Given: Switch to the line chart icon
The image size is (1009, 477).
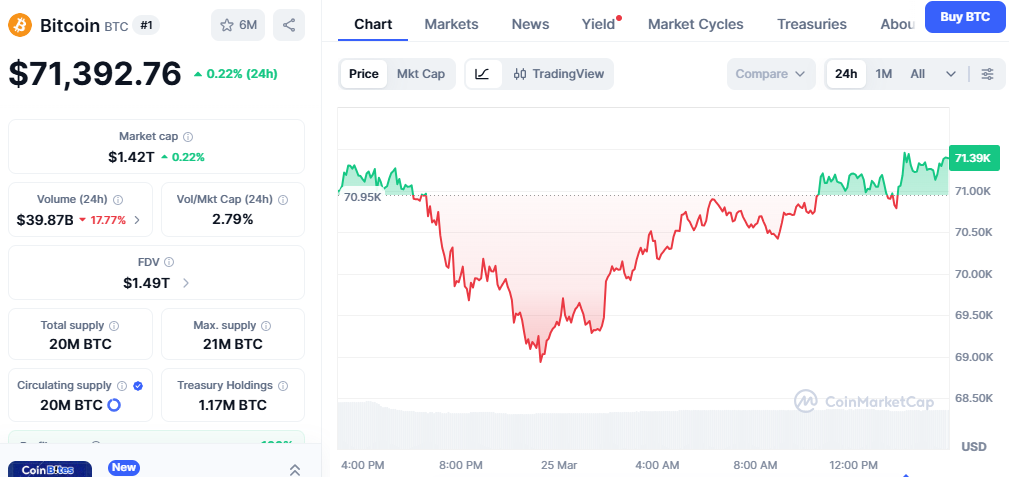Looking at the screenshot, I should (482, 74).
